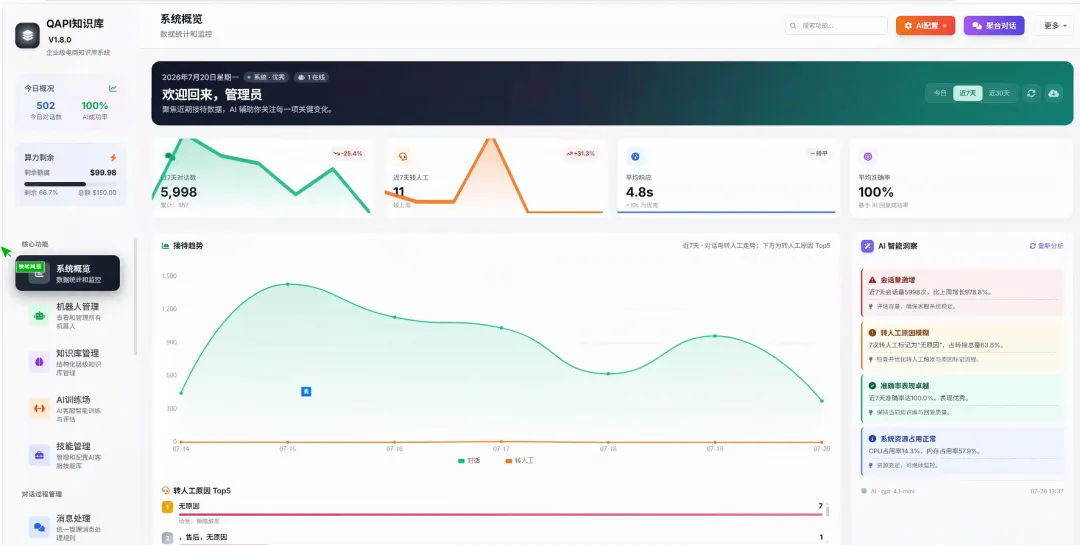The width and height of the screenshot is (1080, 545).
Task: Click the magnifier icon in the search box
Action: coord(795,25)
